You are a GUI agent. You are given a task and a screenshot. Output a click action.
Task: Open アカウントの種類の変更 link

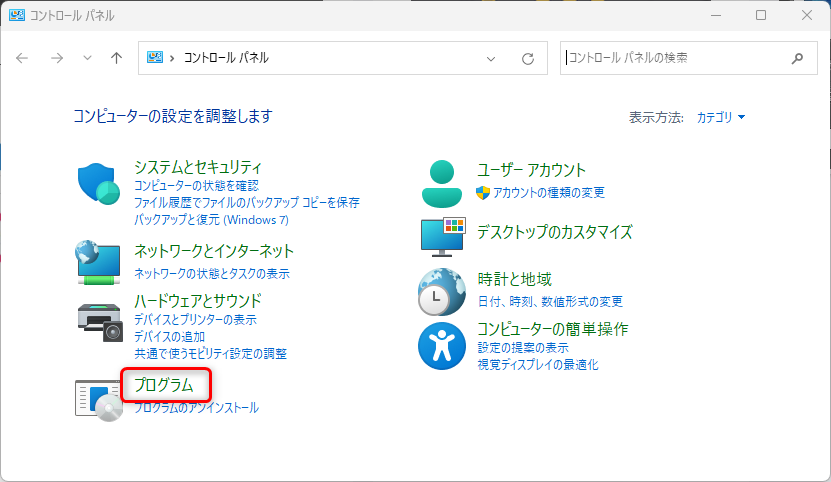[x=548, y=193]
